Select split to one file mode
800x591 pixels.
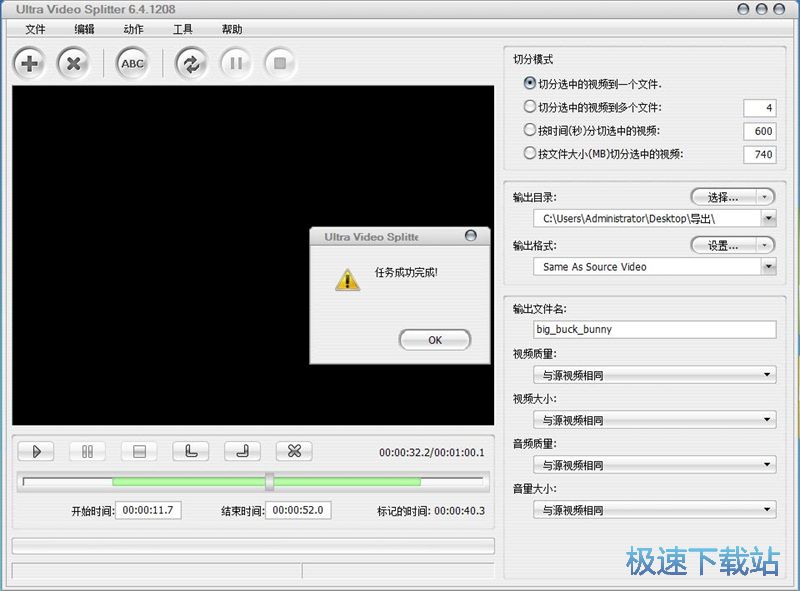point(530,83)
